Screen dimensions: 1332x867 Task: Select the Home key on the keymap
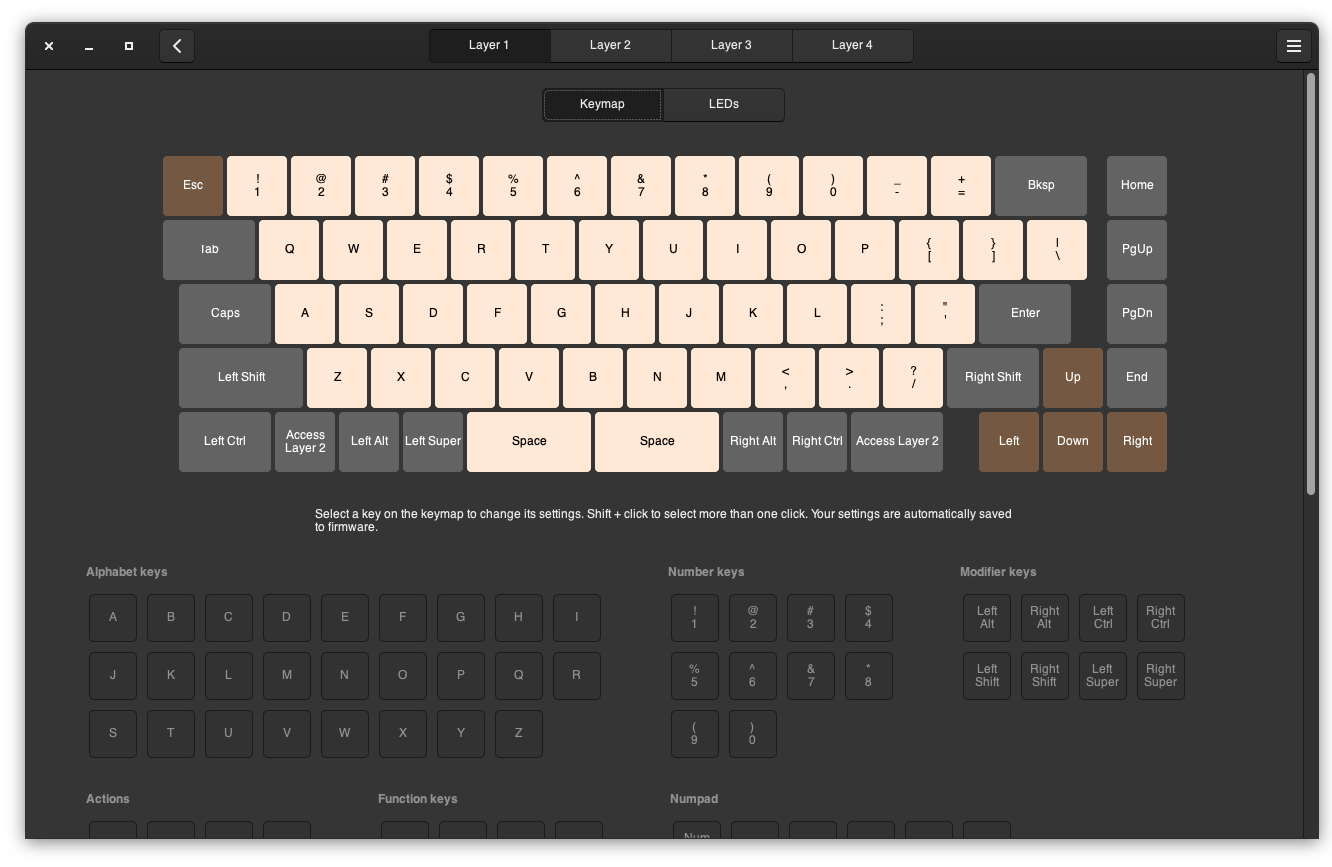(x=1136, y=186)
